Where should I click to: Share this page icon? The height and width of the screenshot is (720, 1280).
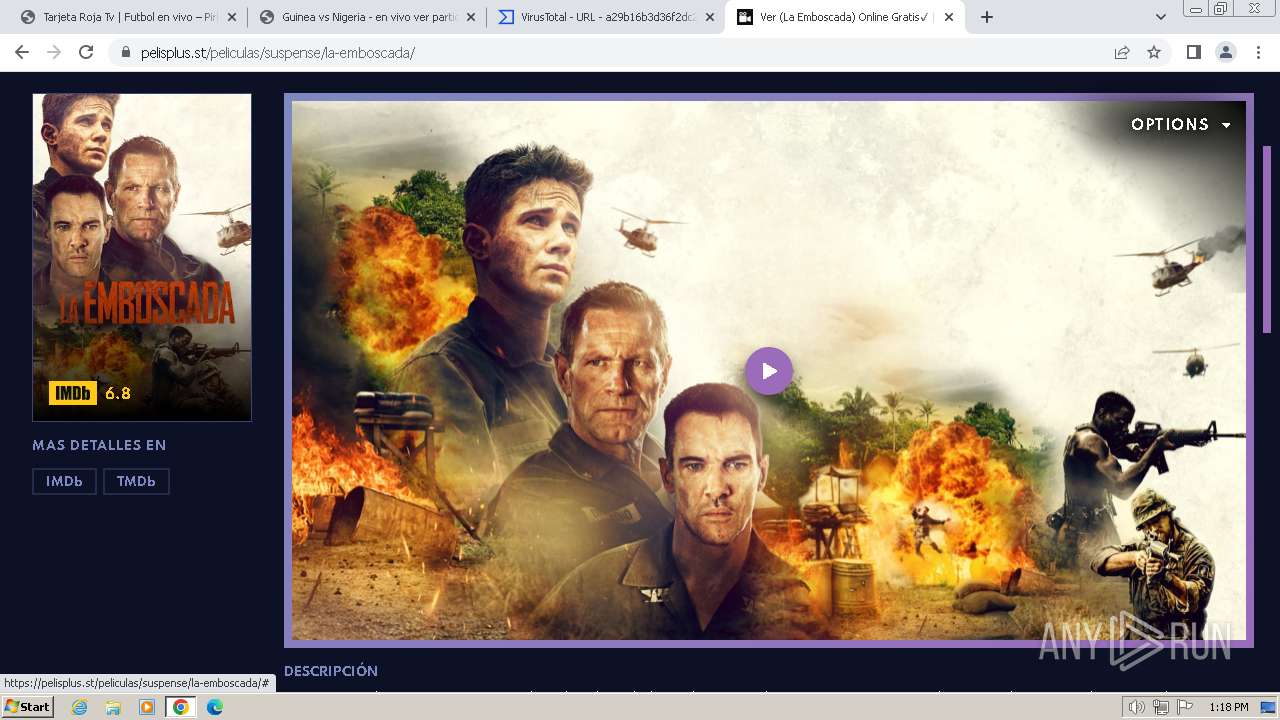pyautogui.click(x=1122, y=52)
